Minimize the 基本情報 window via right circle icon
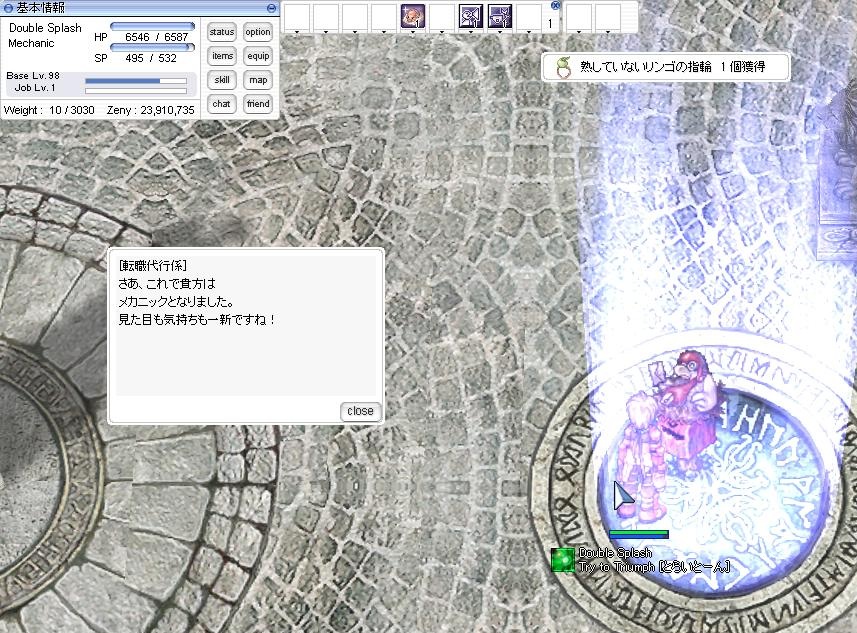The width and height of the screenshot is (857, 633). pyautogui.click(x=272, y=8)
